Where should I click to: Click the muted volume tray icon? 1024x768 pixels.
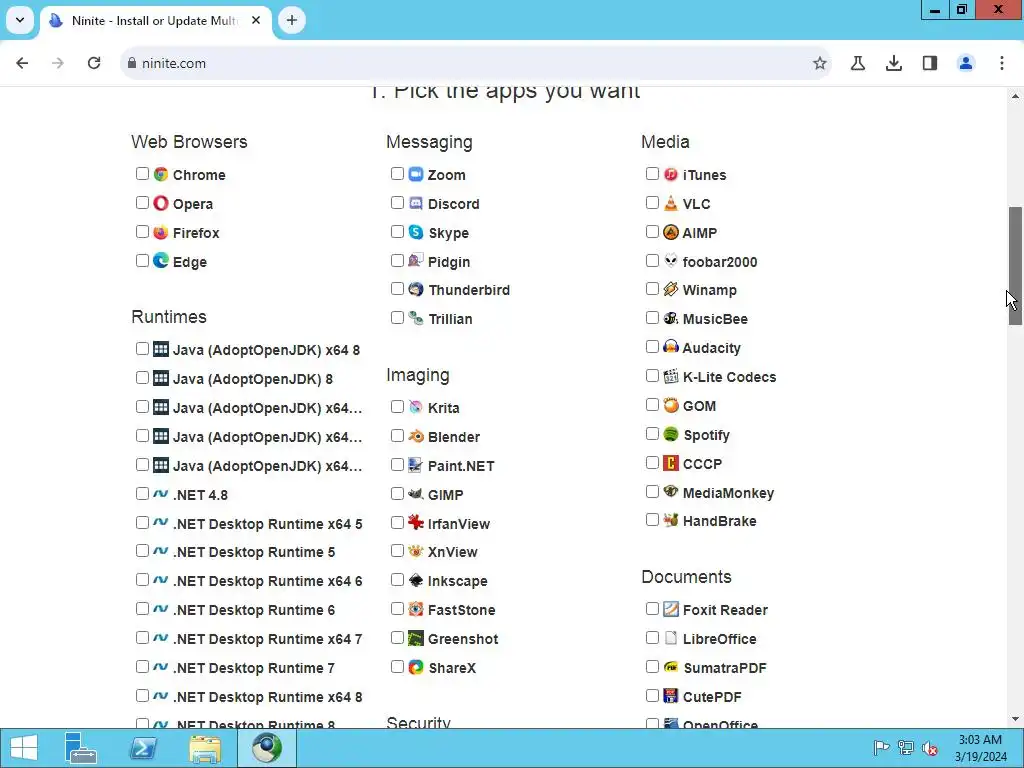pos(930,748)
